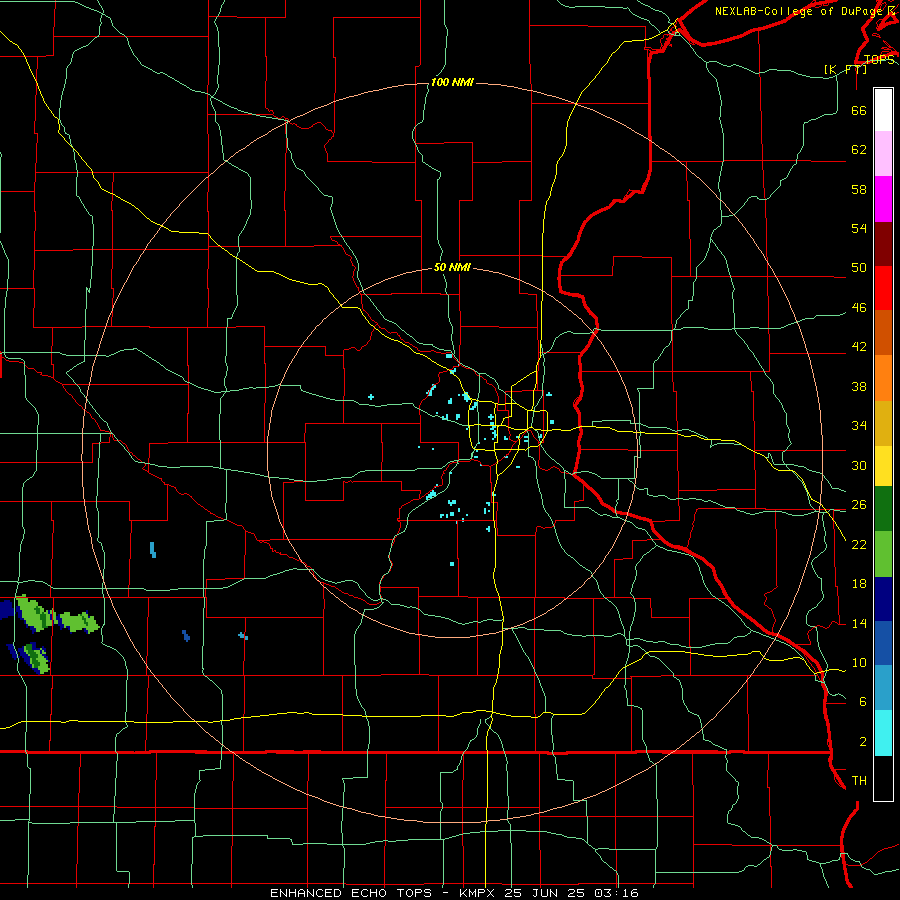Screen dimensions: 900x900
Task: Pick the light blue legend swatch
Action: click(x=883, y=689)
